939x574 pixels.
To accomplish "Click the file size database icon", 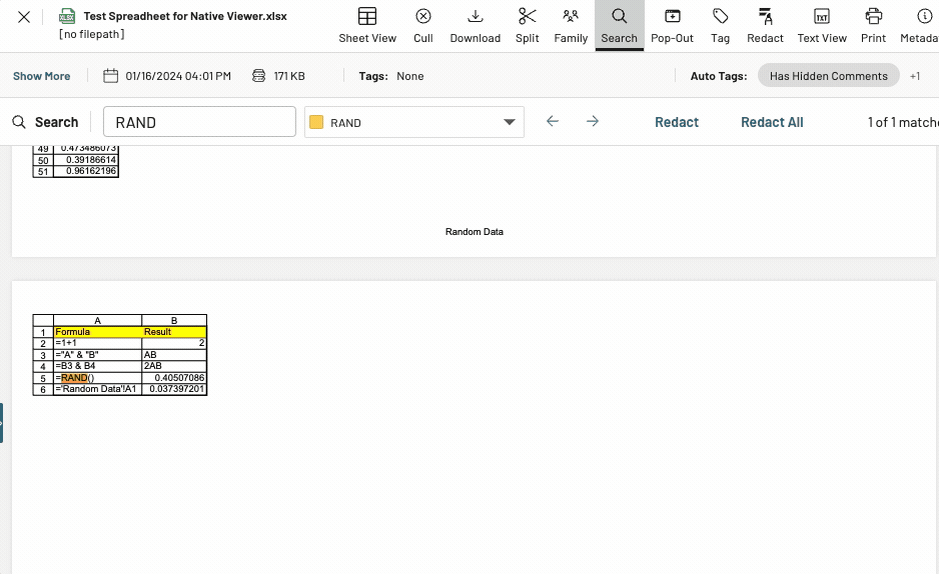I will (258, 75).
